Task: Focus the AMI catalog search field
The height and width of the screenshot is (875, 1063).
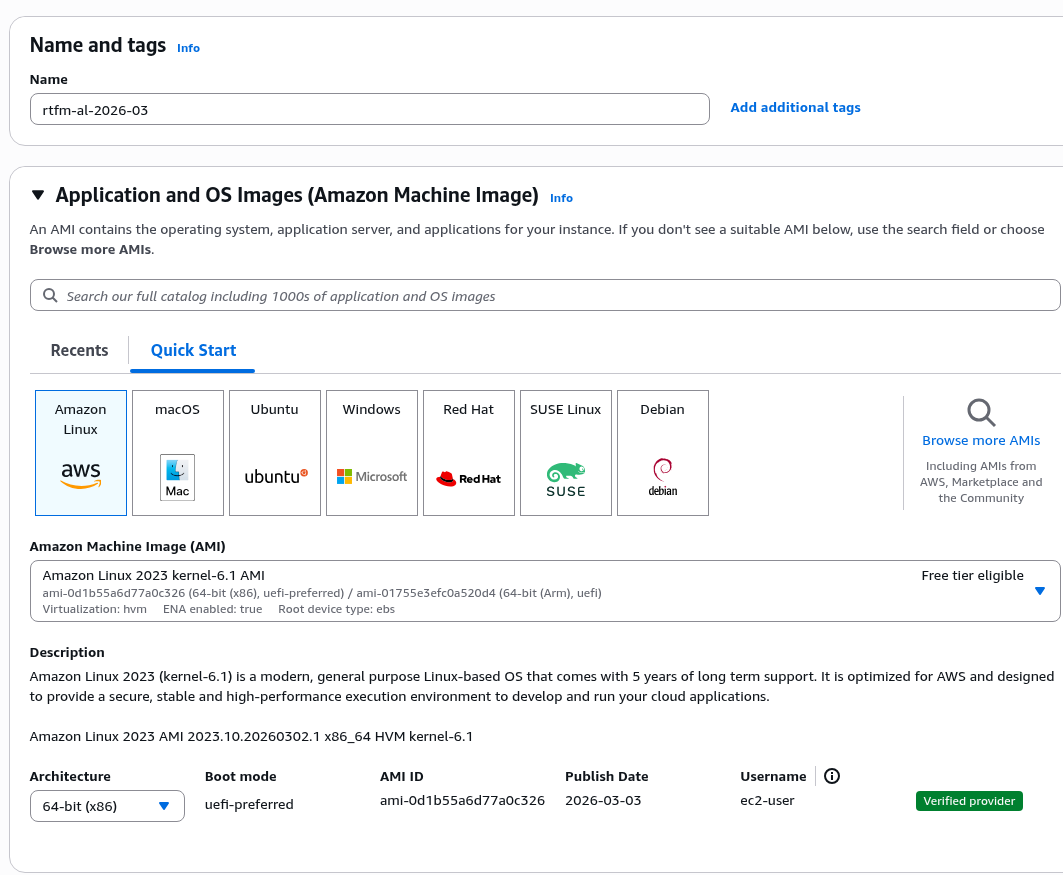Action: (545, 296)
